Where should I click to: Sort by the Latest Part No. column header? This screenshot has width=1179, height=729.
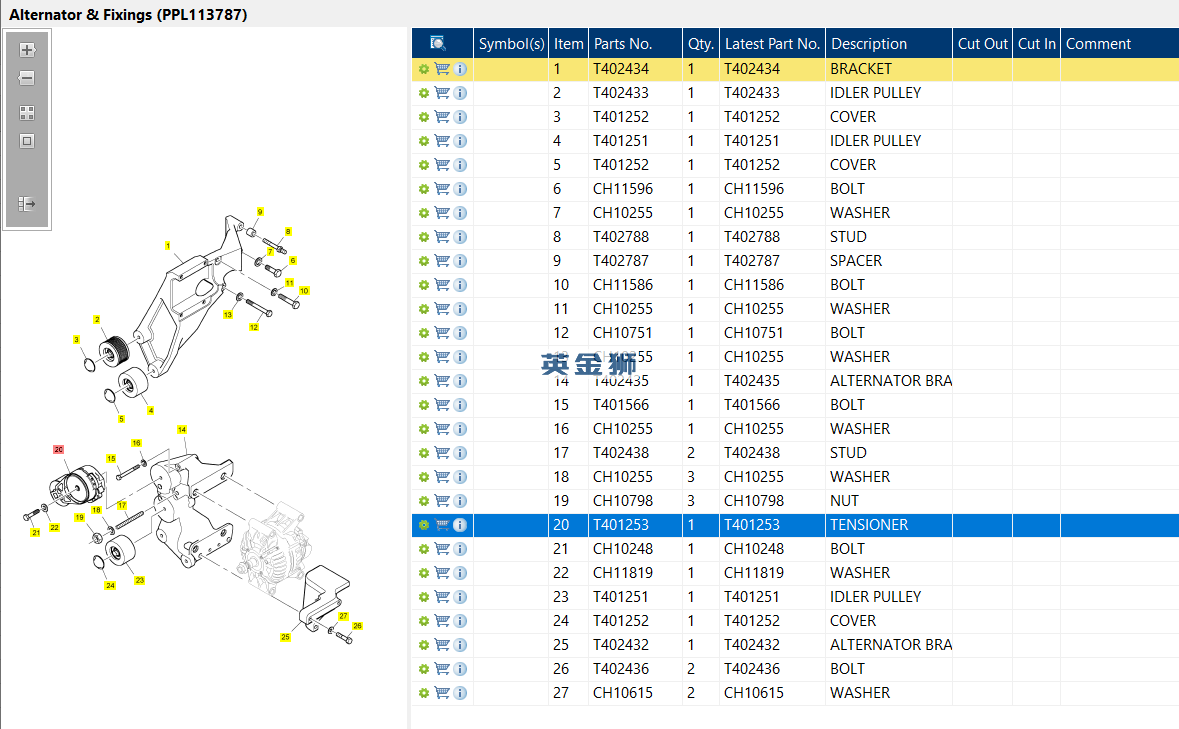click(x=772, y=44)
